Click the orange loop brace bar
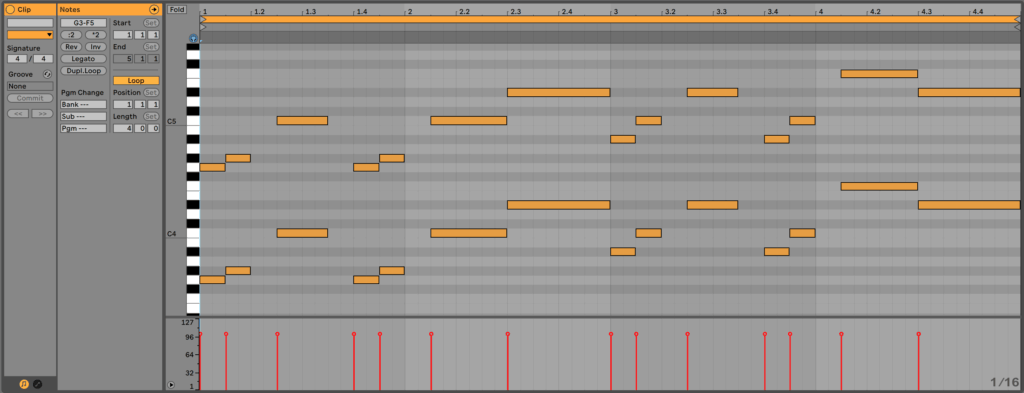Screen dimensions: 1024x393 tap(610, 20)
